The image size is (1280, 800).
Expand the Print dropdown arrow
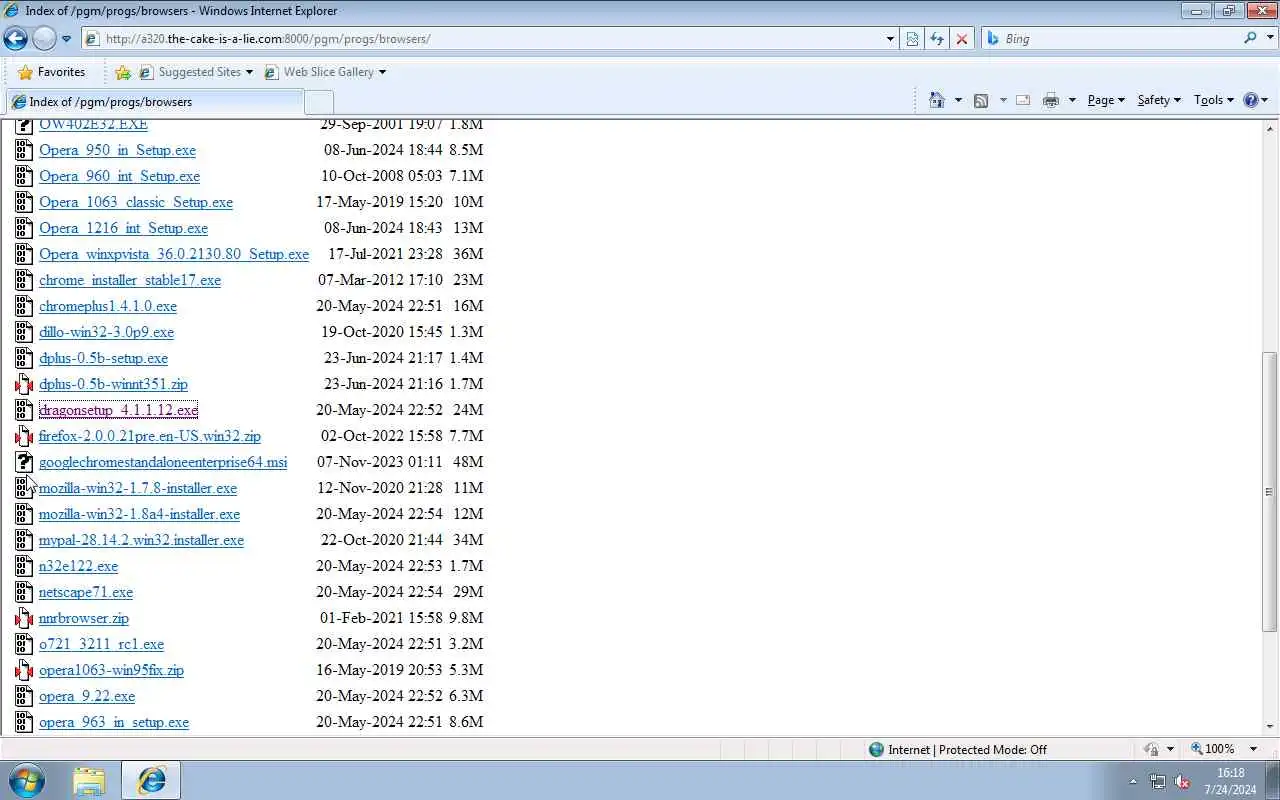(1072, 100)
